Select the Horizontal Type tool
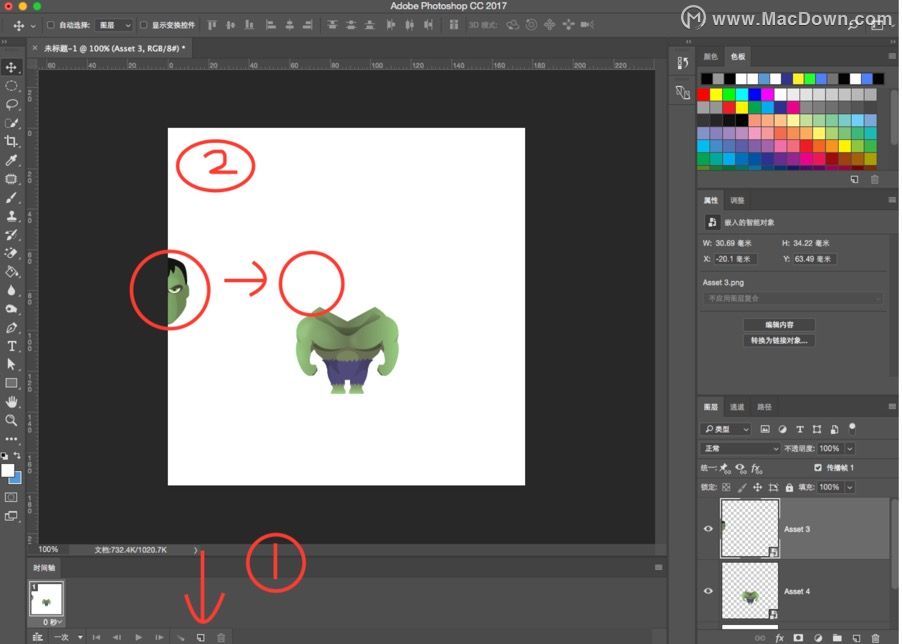902x644 pixels. click(11, 346)
